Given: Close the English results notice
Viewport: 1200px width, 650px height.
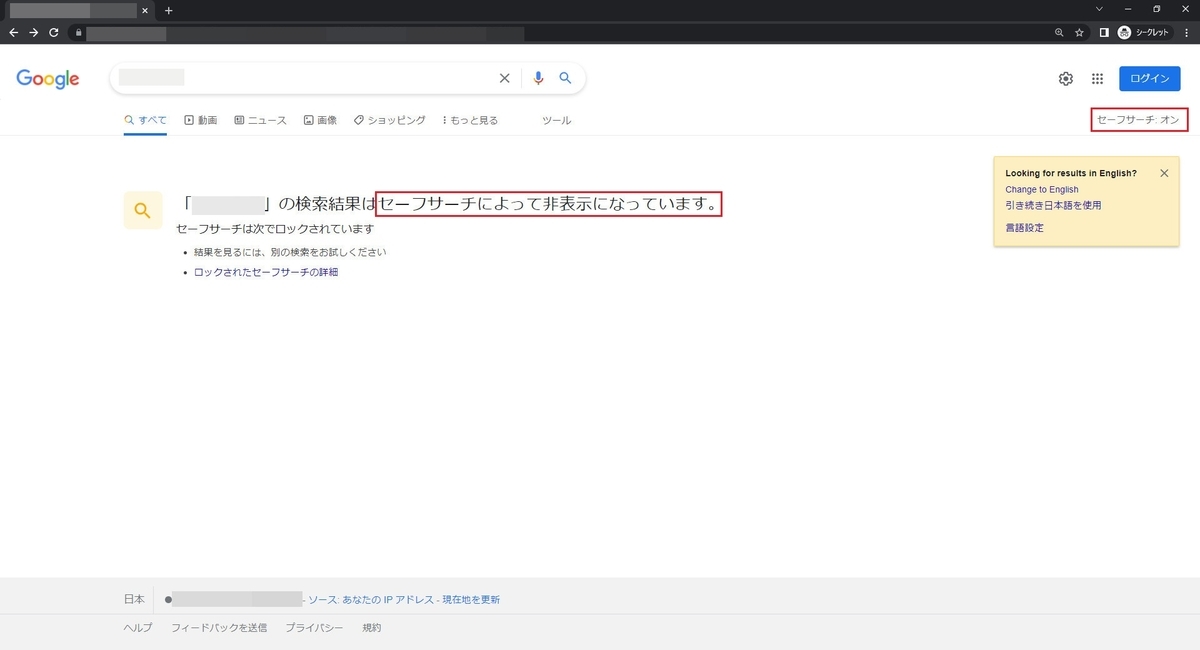Looking at the screenshot, I should (x=1164, y=173).
